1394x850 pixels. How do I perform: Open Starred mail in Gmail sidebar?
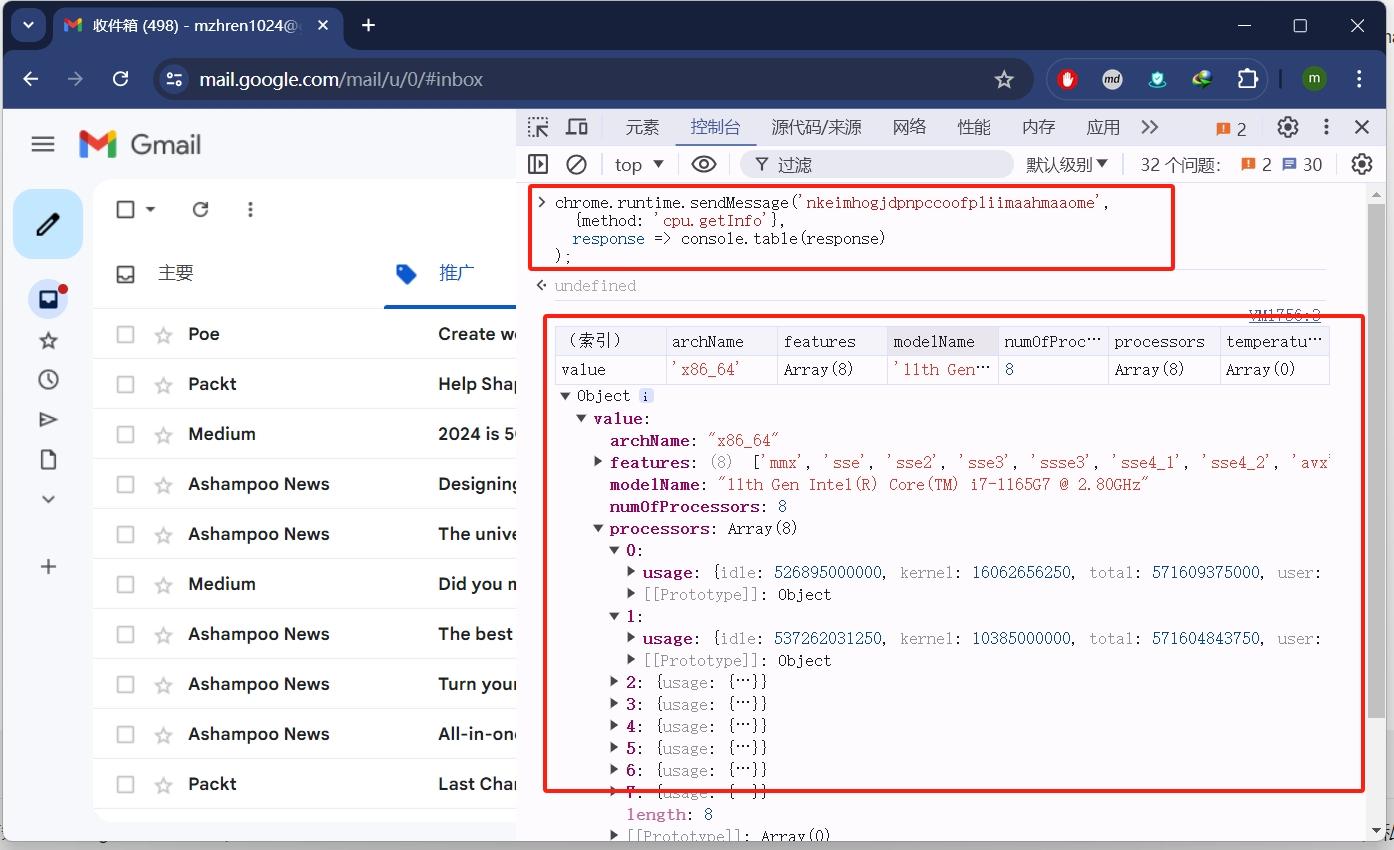point(48,341)
